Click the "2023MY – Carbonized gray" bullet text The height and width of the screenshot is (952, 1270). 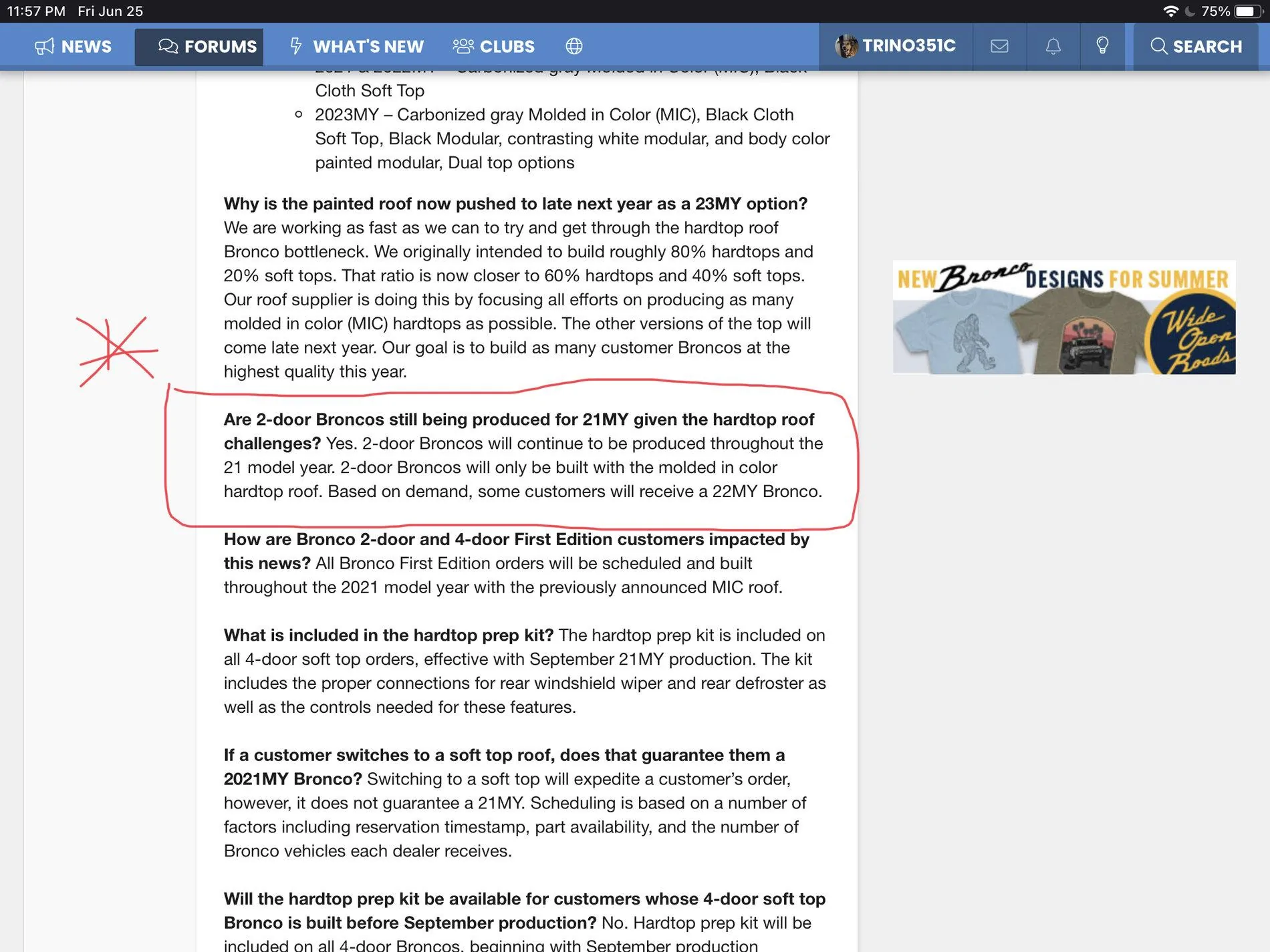click(572, 138)
